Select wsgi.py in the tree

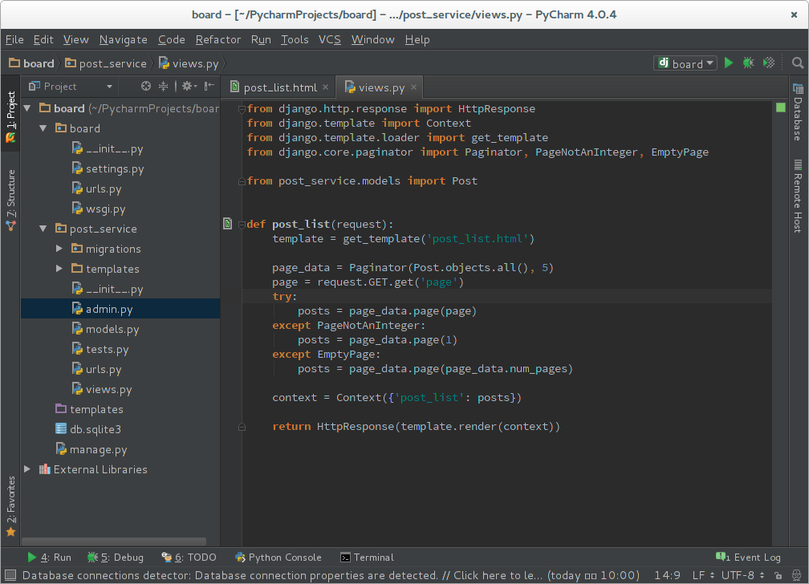coord(99,209)
